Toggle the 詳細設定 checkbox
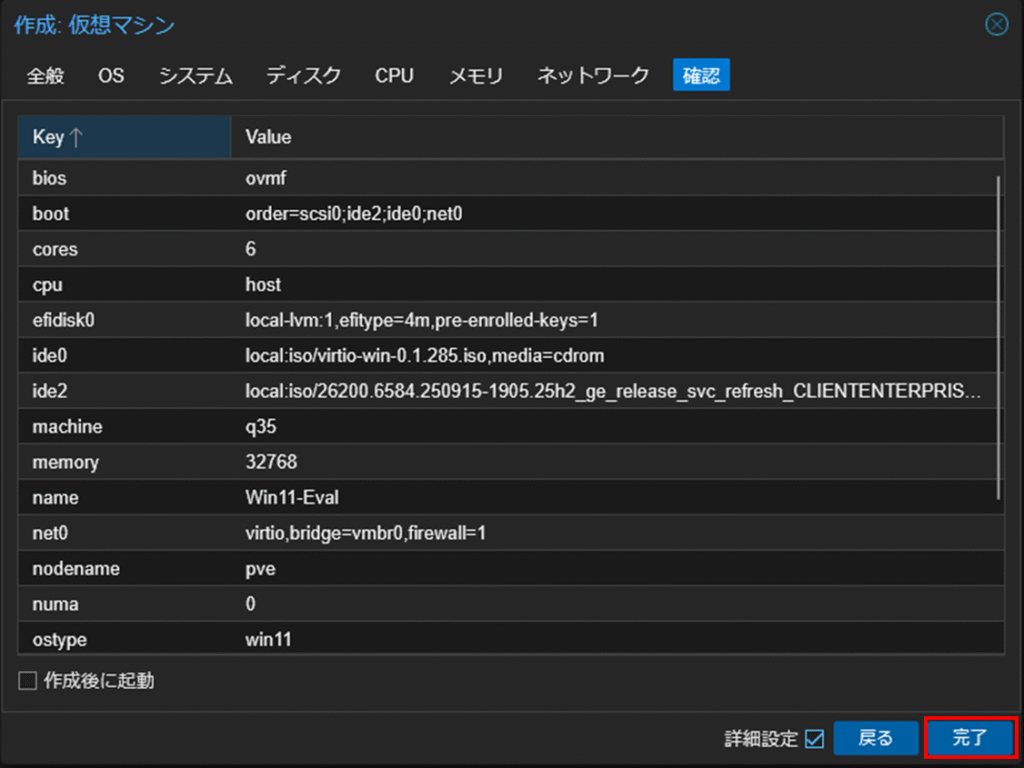The image size is (1024, 768). coord(814,739)
